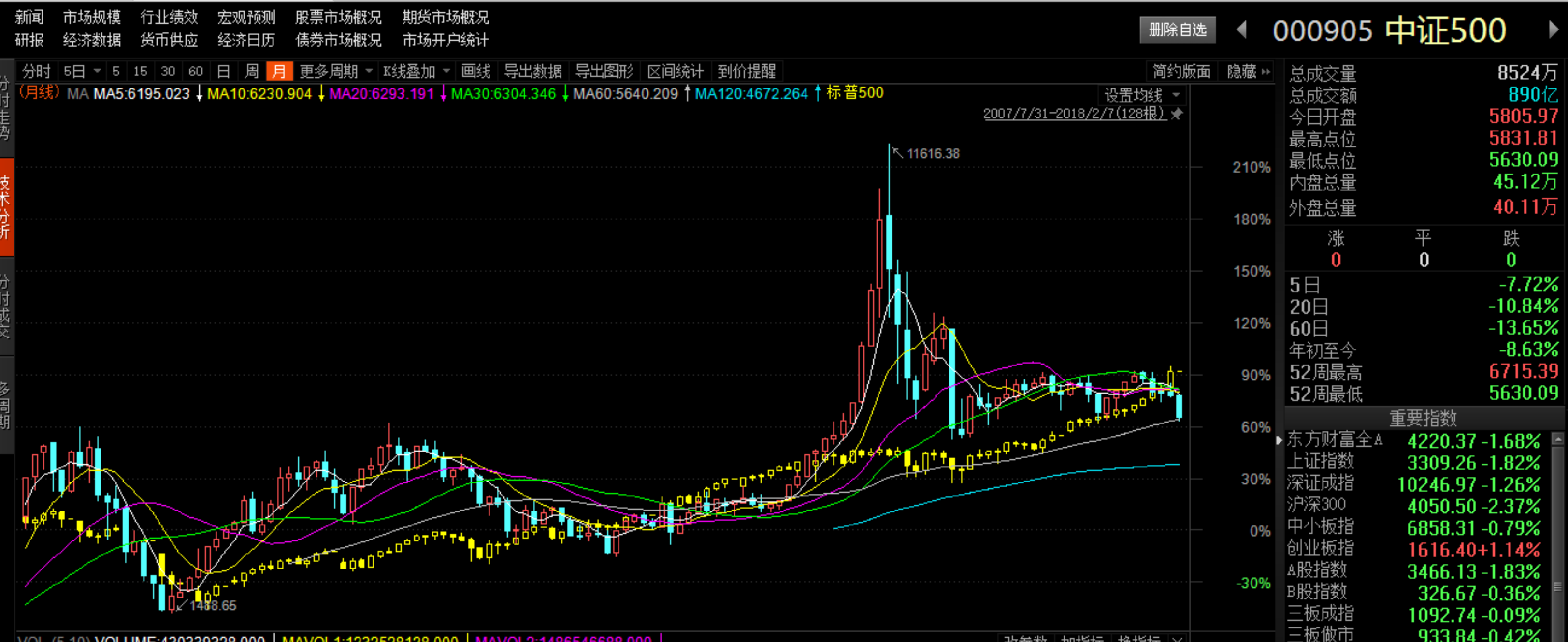Open the 宏观预测 menu item

point(246,17)
